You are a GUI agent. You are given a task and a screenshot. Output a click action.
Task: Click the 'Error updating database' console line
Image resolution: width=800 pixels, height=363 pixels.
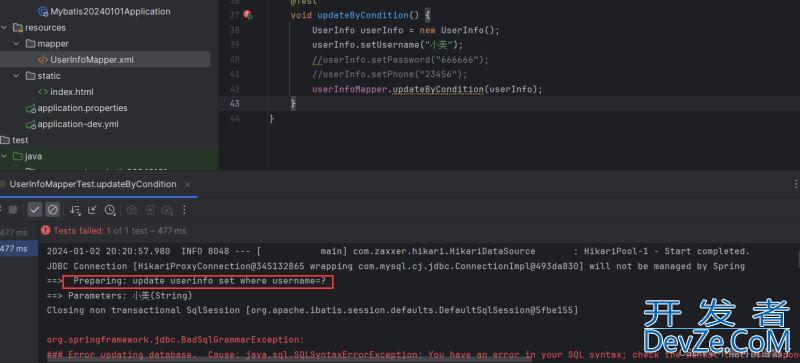423,354
